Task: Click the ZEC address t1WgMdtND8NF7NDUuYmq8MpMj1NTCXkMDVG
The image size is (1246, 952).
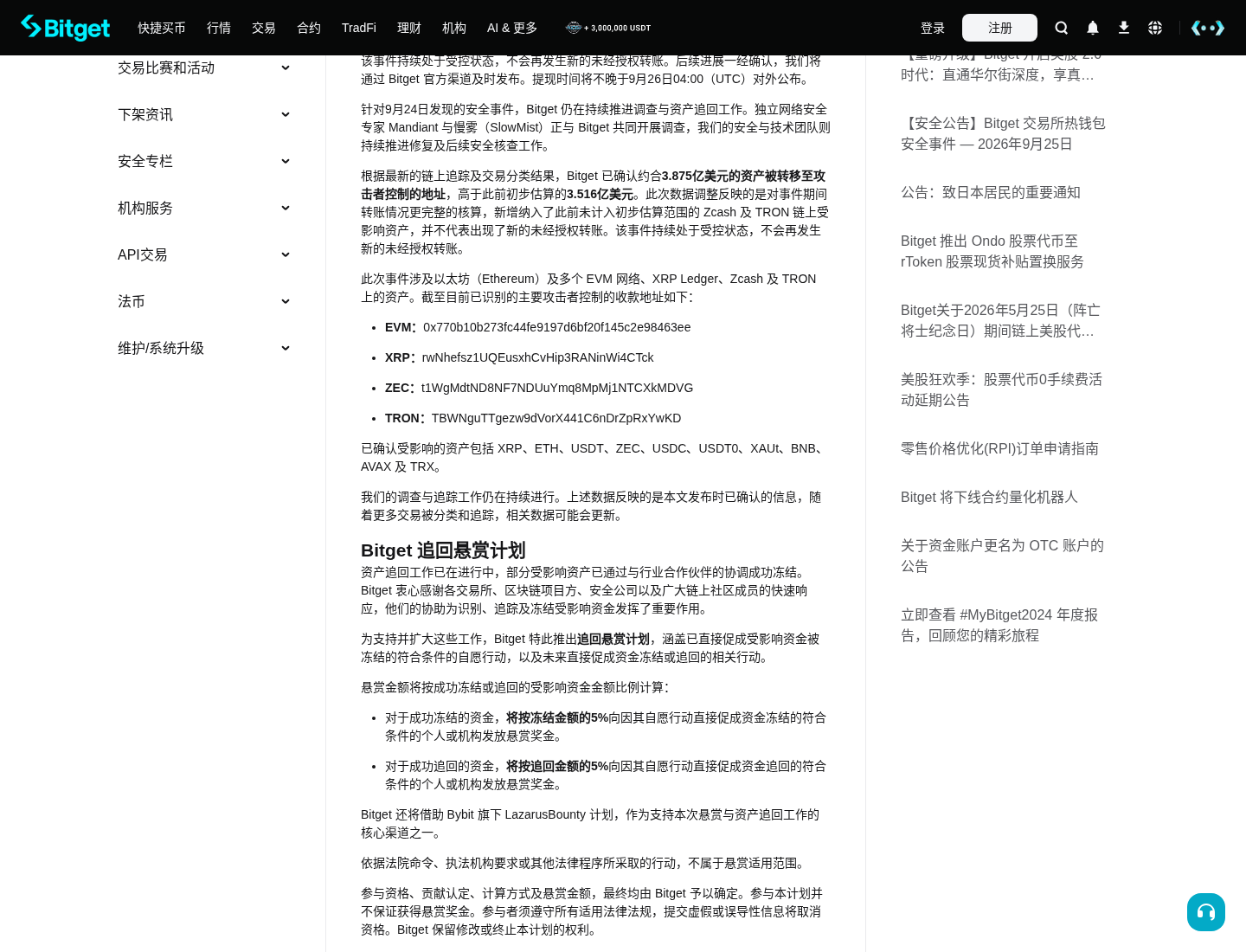Action: [x=557, y=388]
